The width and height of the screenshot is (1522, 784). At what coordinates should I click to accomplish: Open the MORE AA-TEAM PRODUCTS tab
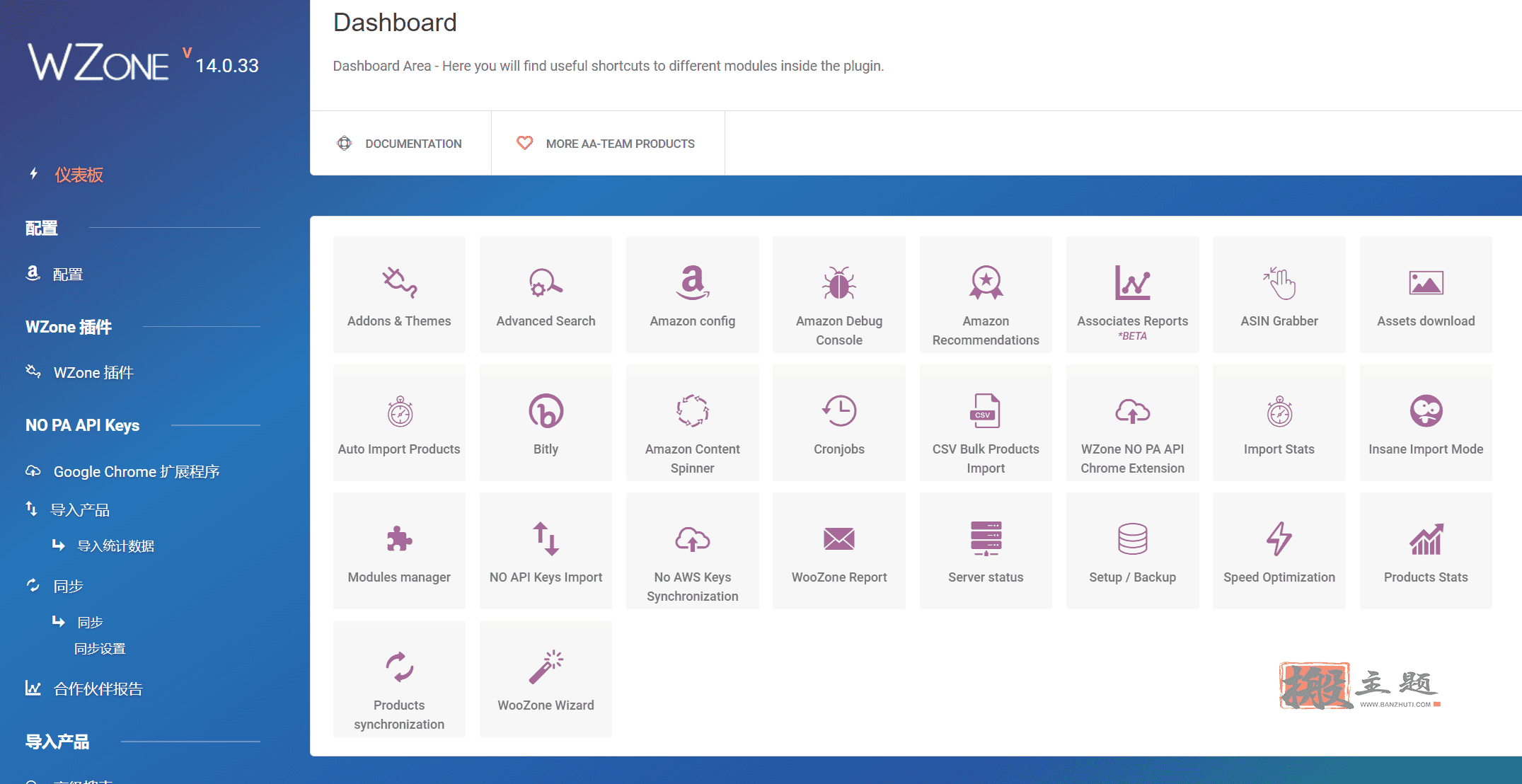pyautogui.click(x=609, y=144)
